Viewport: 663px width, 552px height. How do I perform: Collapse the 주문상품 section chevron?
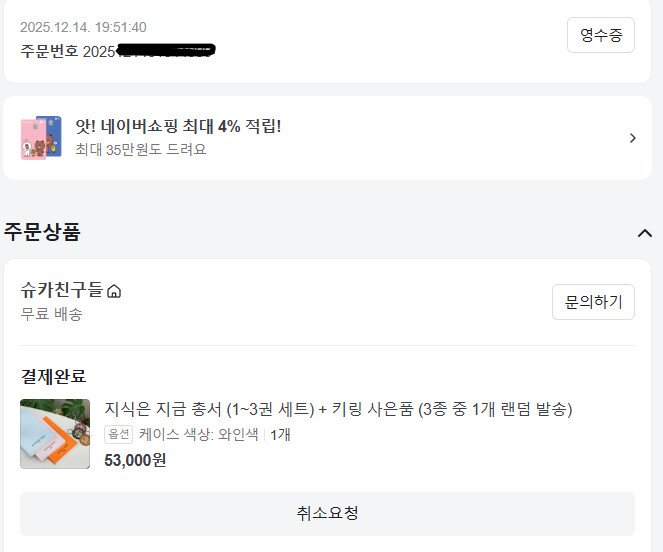point(644,233)
